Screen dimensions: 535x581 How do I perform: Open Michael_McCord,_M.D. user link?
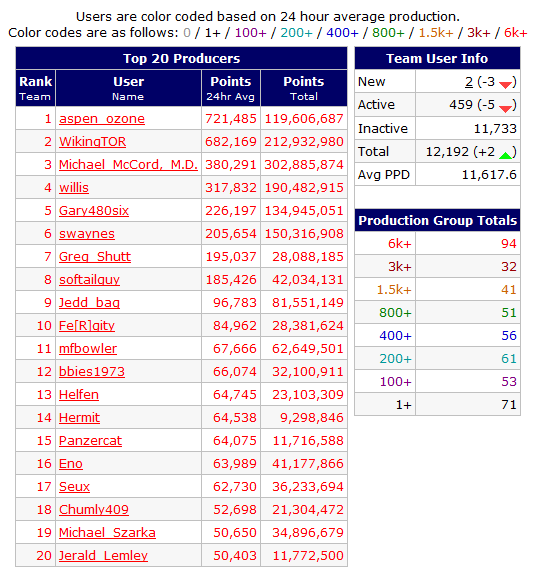coord(128,165)
